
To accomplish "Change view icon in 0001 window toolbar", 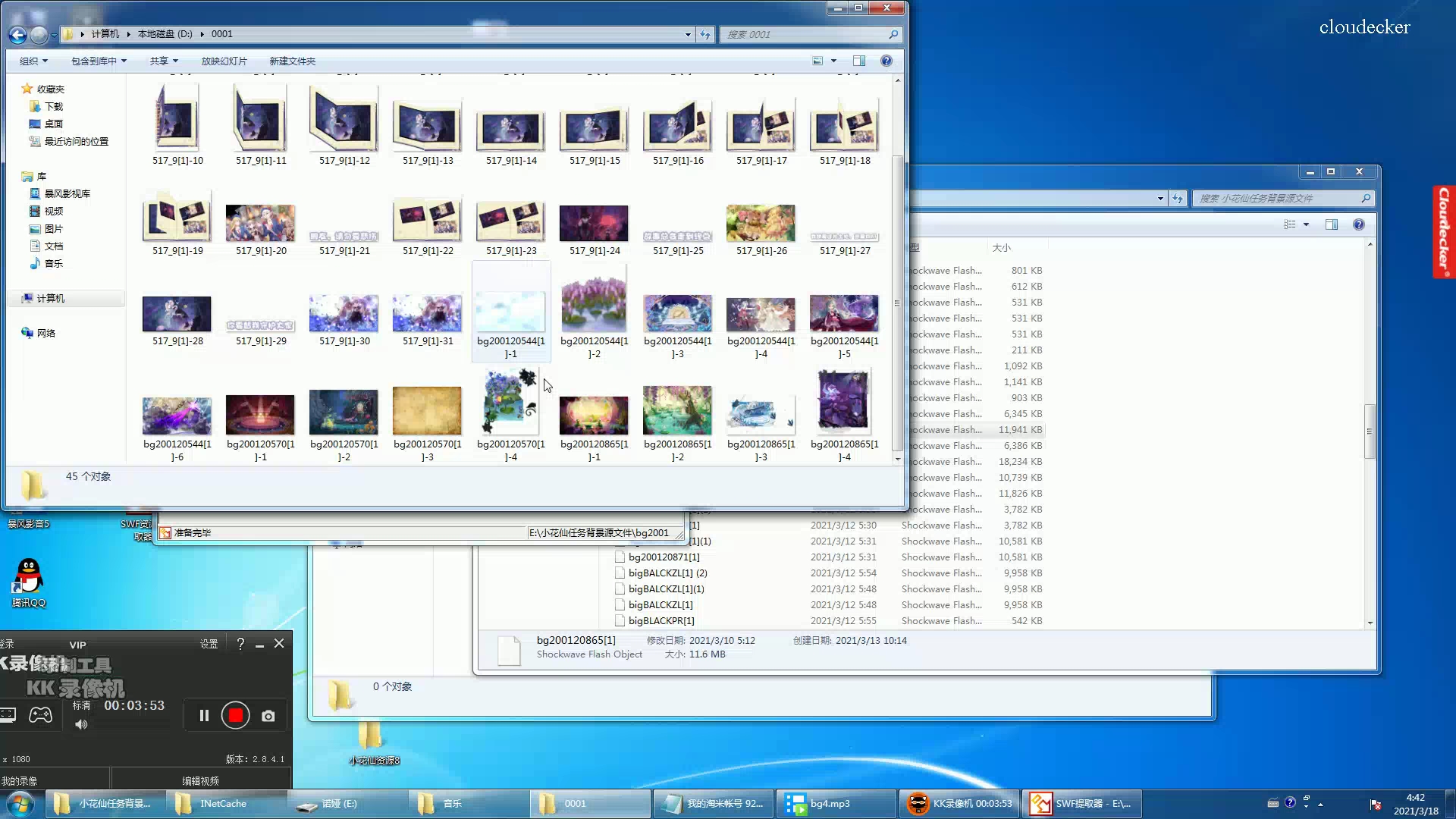I will pyautogui.click(x=817, y=61).
